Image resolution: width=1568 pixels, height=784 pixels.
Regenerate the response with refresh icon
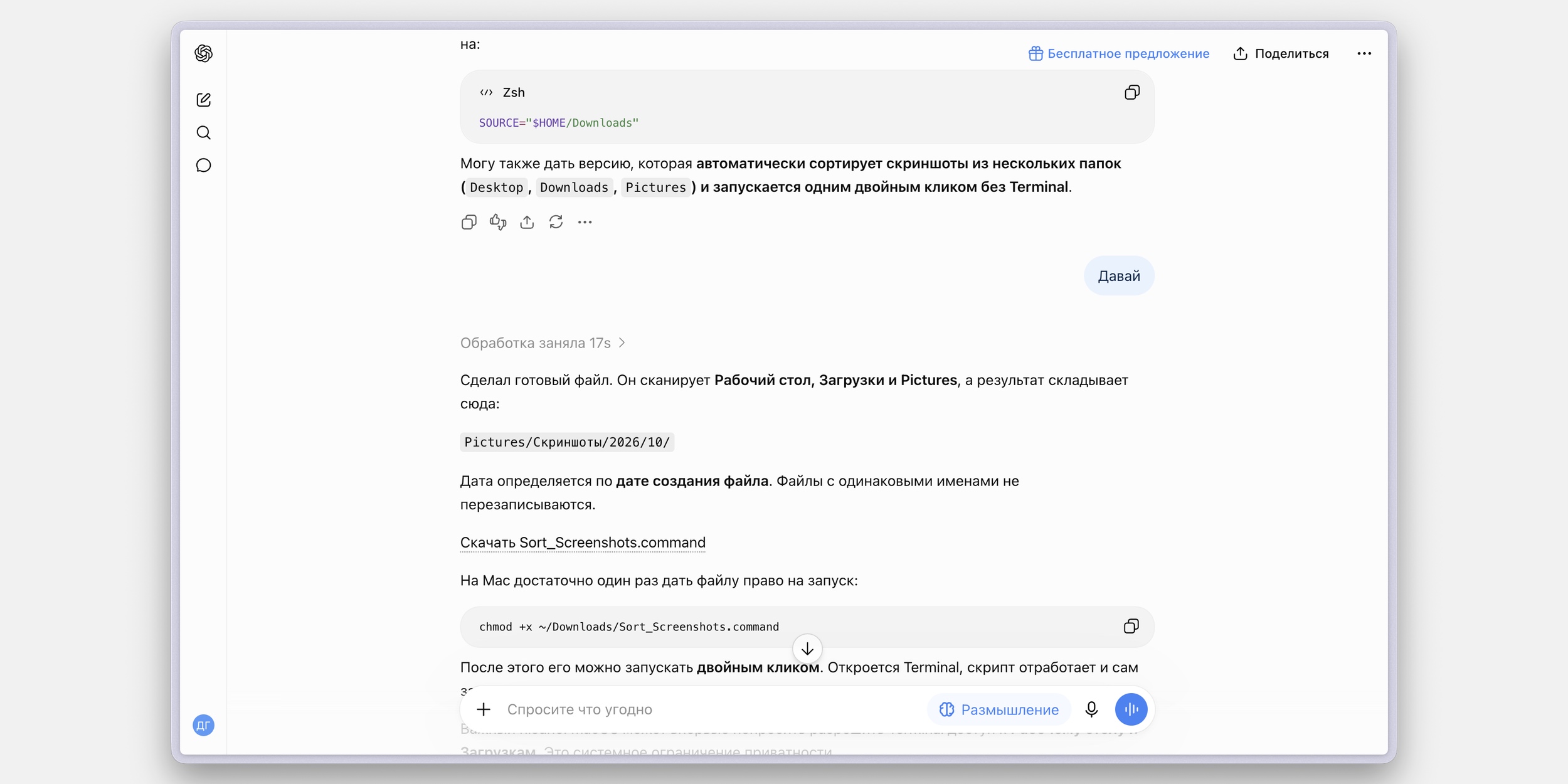[556, 222]
